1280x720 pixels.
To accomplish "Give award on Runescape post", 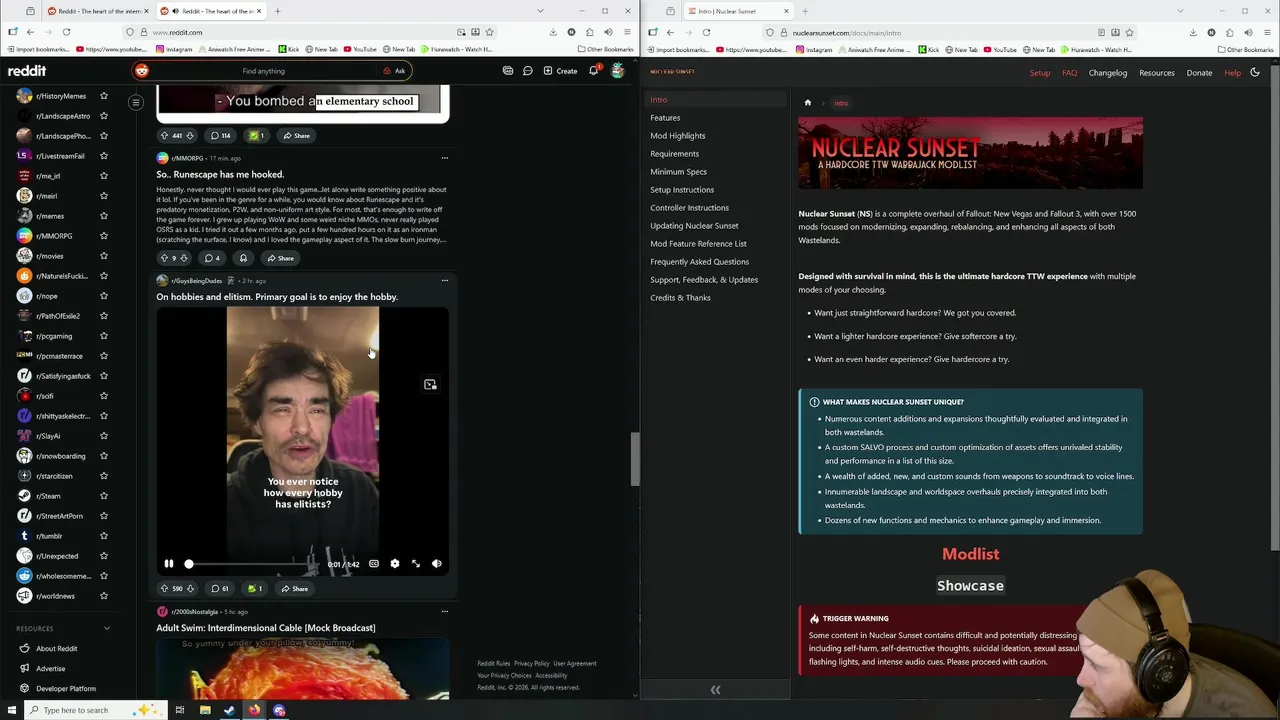I will point(243,258).
